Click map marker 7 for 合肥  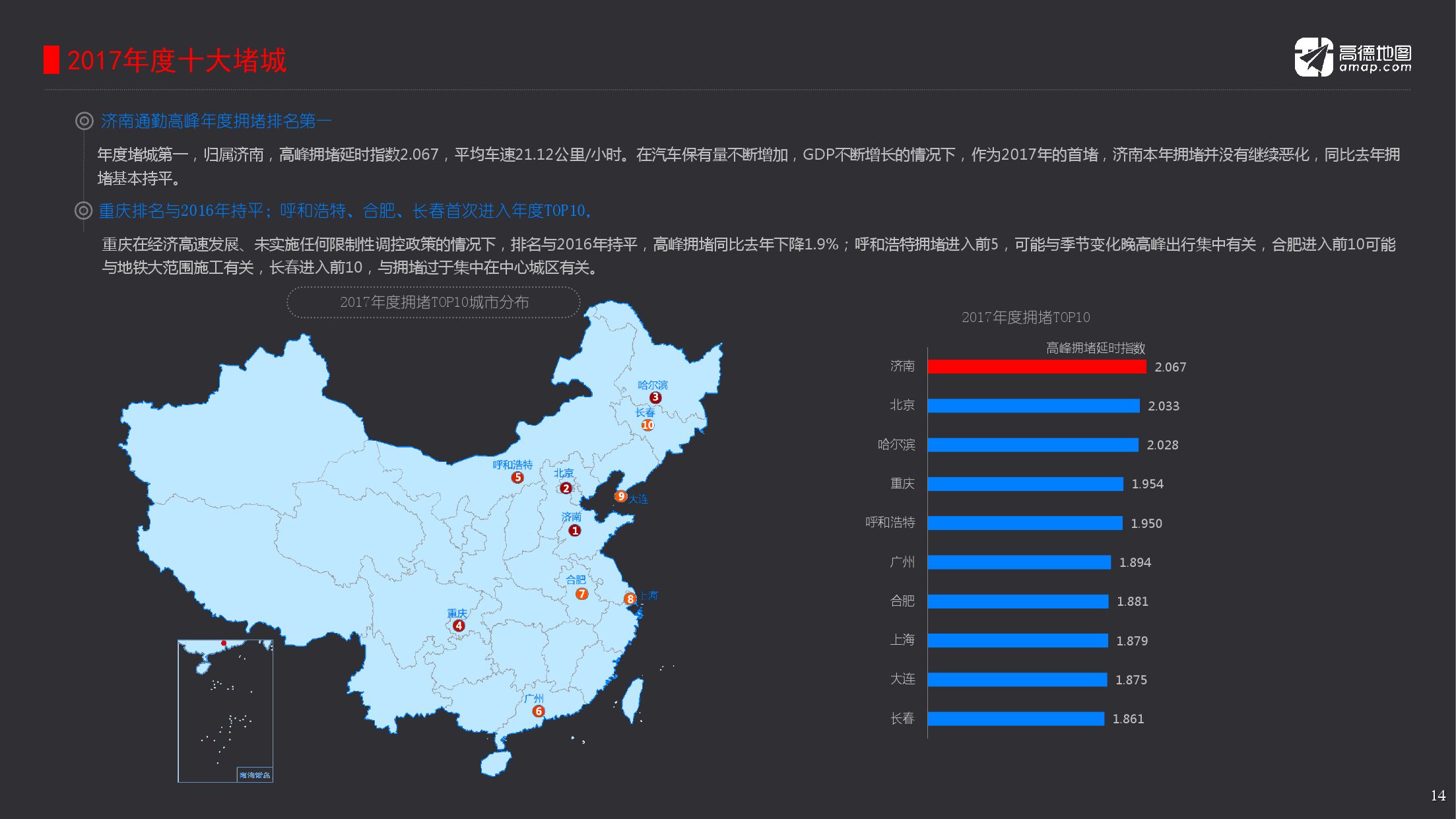[581, 594]
